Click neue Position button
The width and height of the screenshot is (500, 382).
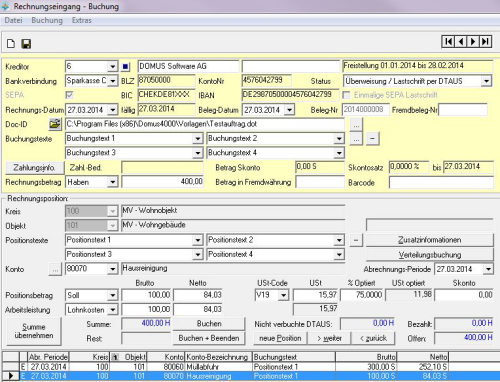point(280,338)
